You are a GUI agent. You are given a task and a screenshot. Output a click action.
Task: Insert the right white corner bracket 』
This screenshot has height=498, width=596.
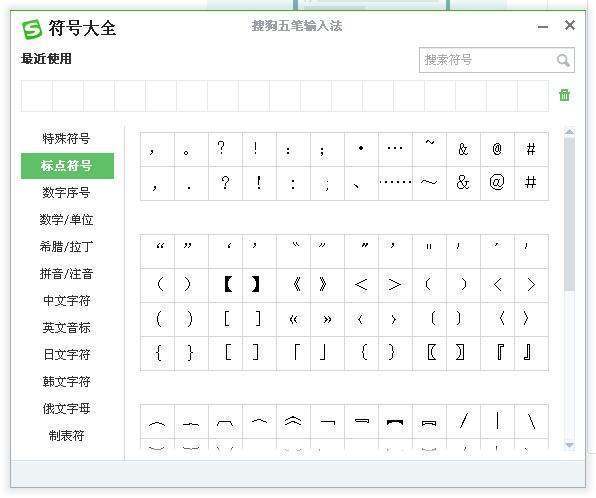click(531, 353)
